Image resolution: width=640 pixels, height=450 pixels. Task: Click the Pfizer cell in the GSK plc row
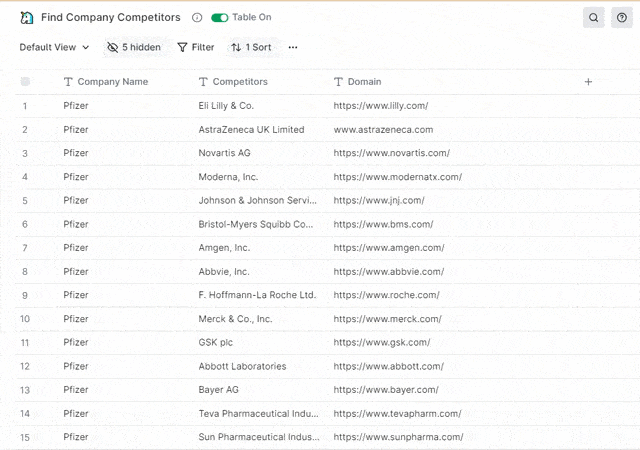coord(76,343)
